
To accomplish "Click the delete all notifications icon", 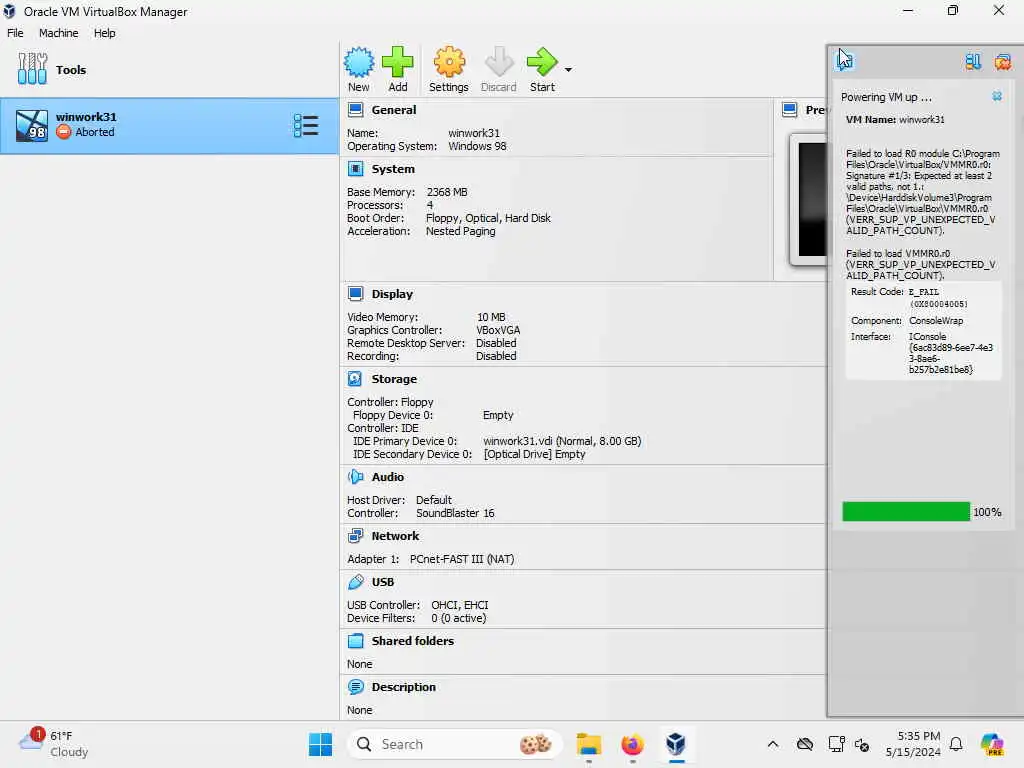I will 1002,61.
